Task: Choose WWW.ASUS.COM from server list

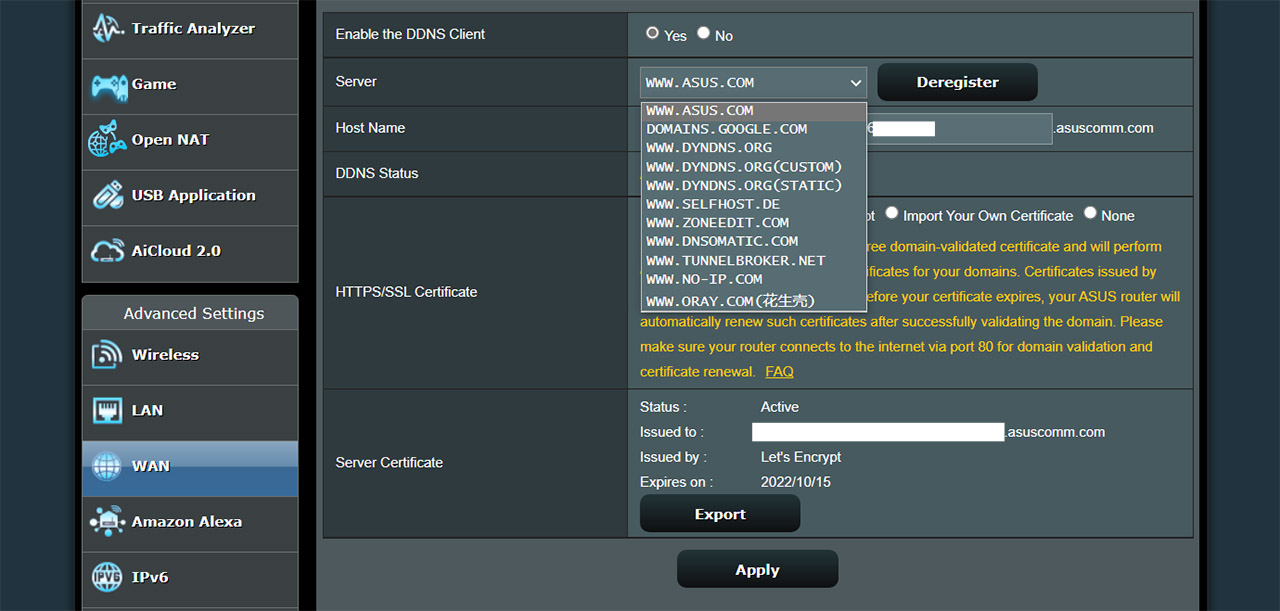Action: click(x=754, y=111)
